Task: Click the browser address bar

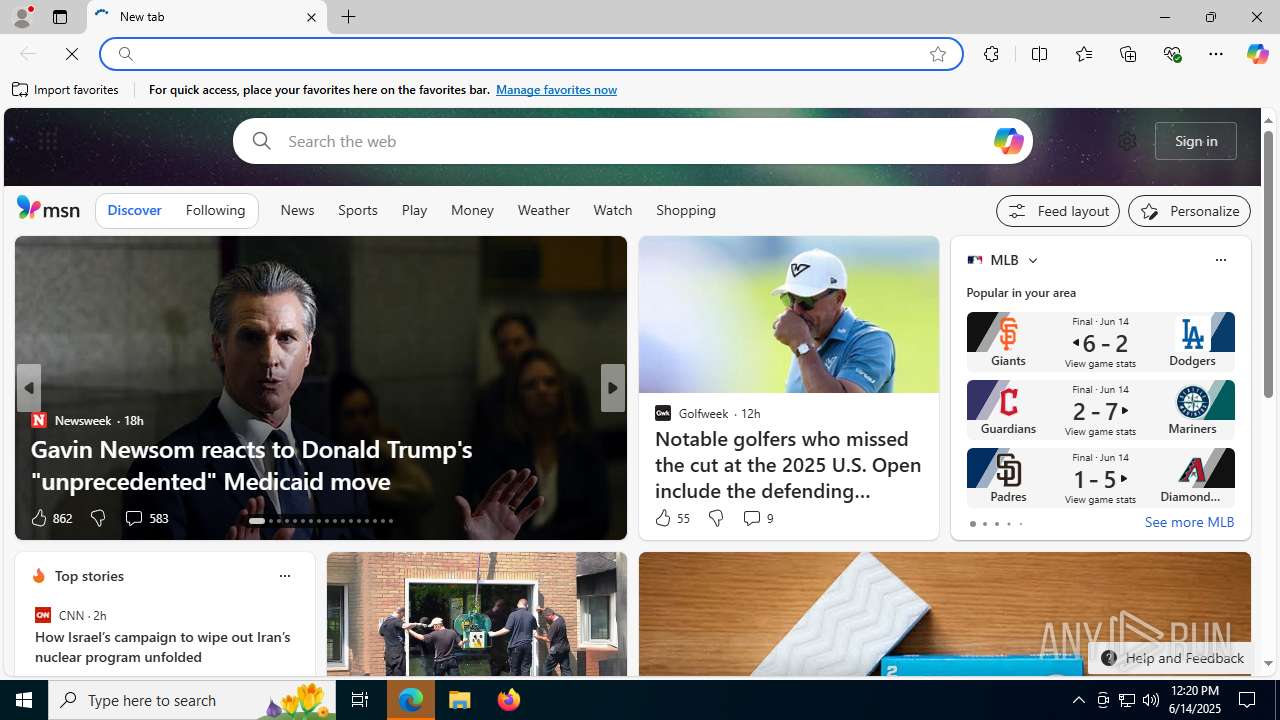Action: tap(530, 54)
